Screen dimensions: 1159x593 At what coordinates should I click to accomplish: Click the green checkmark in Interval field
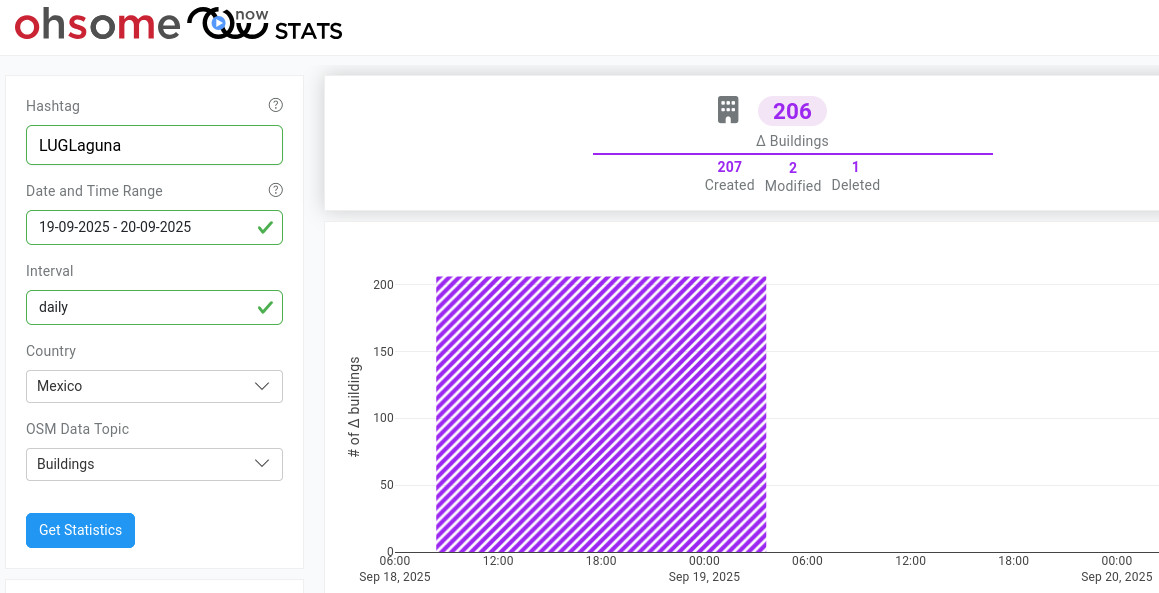pyautogui.click(x=265, y=307)
